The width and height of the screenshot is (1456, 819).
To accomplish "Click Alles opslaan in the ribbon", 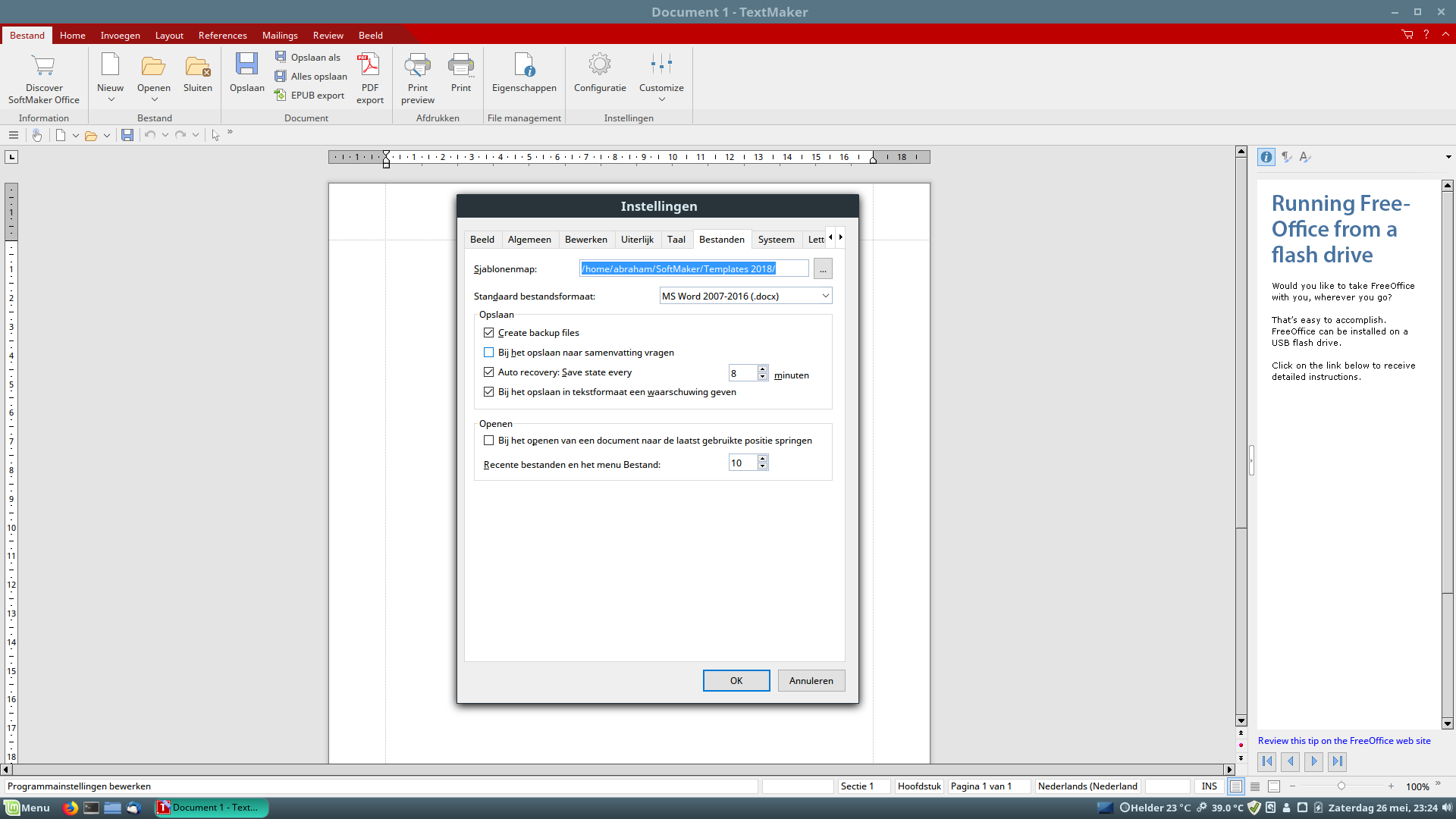I will (x=311, y=76).
